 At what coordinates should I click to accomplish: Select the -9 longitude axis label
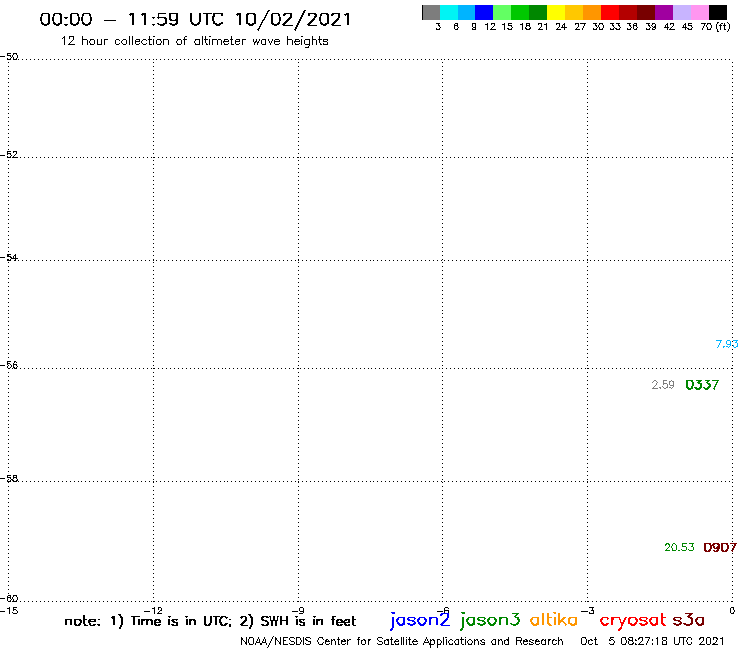(x=298, y=610)
